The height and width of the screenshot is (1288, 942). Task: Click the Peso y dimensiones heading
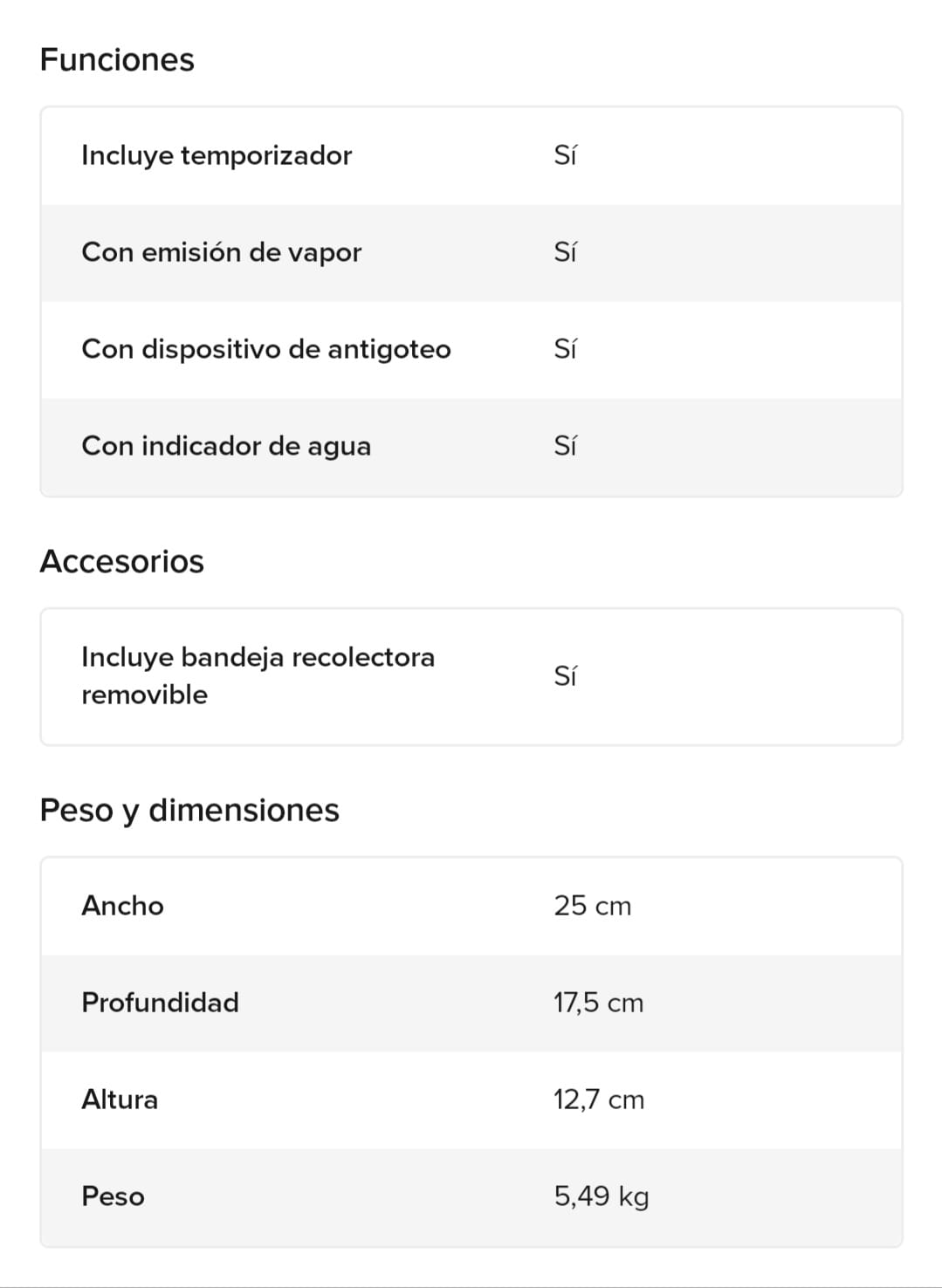pyautogui.click(x=189, y=810)
